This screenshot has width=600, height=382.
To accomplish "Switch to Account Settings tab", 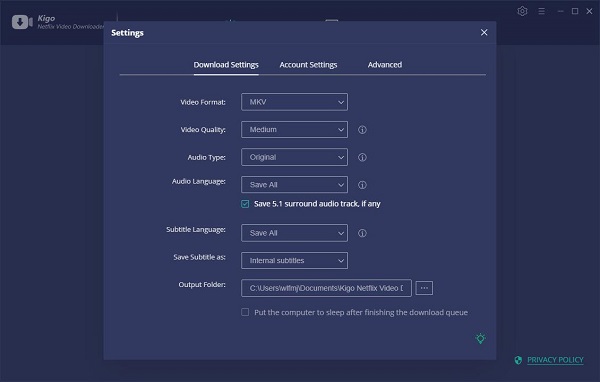I will [308, 65].
